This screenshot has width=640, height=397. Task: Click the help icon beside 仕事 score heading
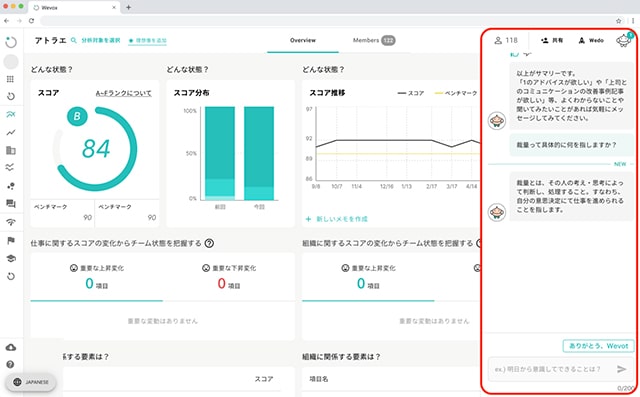(209, 243)
